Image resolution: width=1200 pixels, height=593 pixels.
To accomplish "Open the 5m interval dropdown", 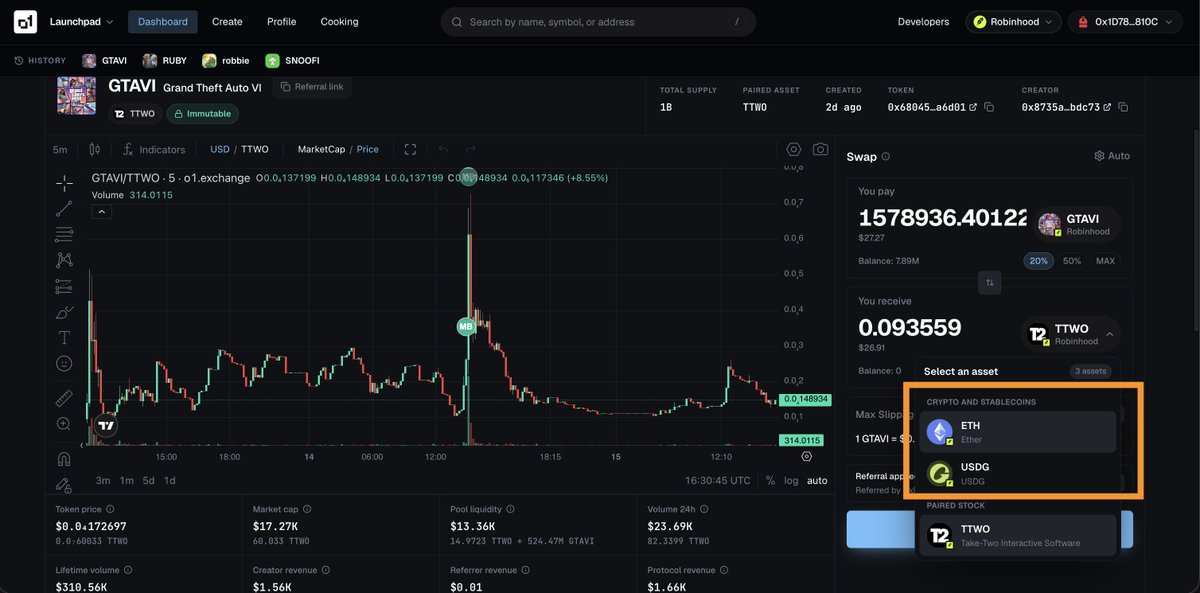I will pos(60,149).
